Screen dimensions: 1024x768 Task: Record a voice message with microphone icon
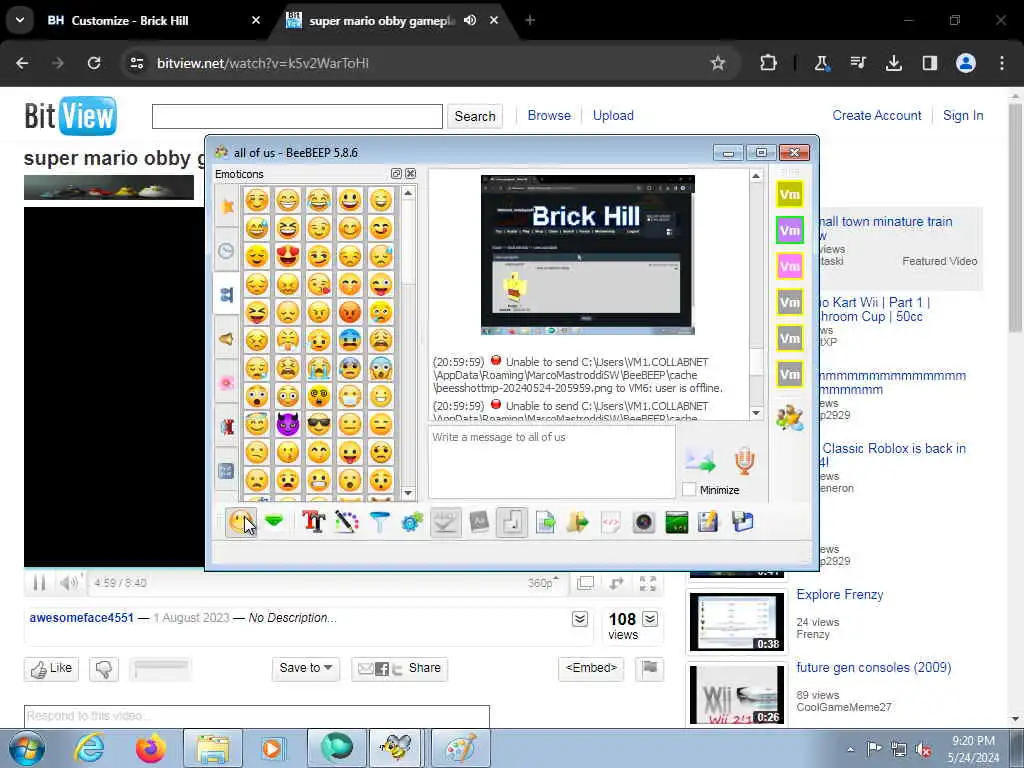coord(744,461)
